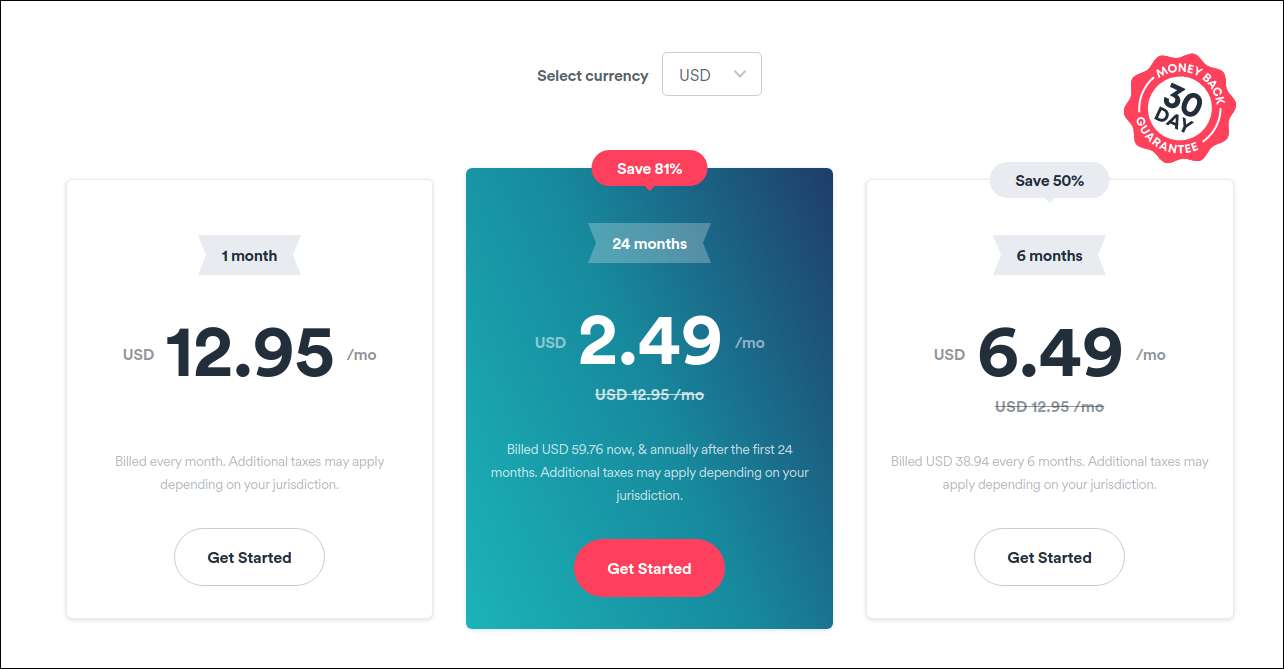Select the 1 month plan ribbon label
This screenshot has height=669, width=1284.
(249, 256)
